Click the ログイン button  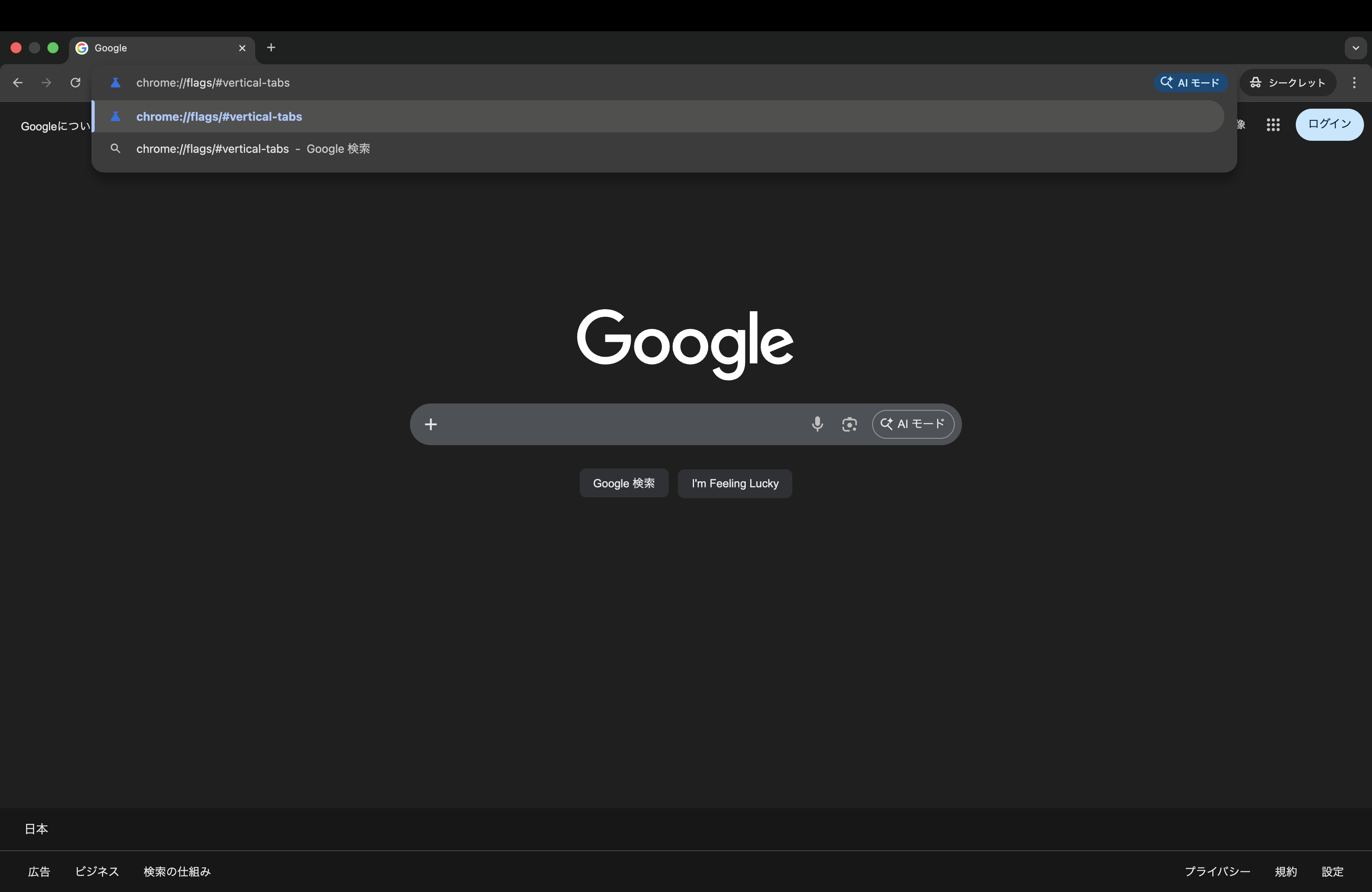1329,124
